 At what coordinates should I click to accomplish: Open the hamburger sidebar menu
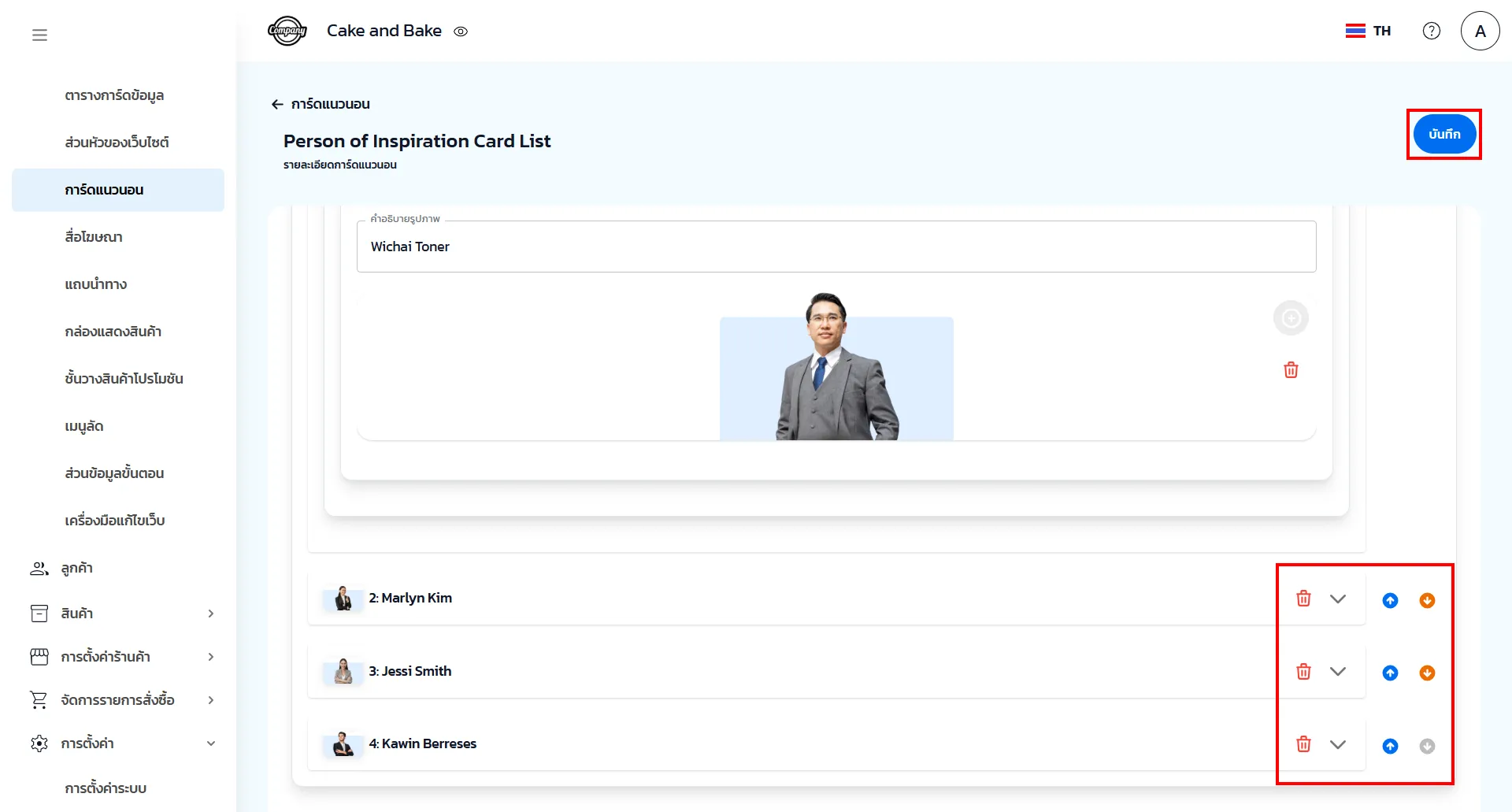39,35
